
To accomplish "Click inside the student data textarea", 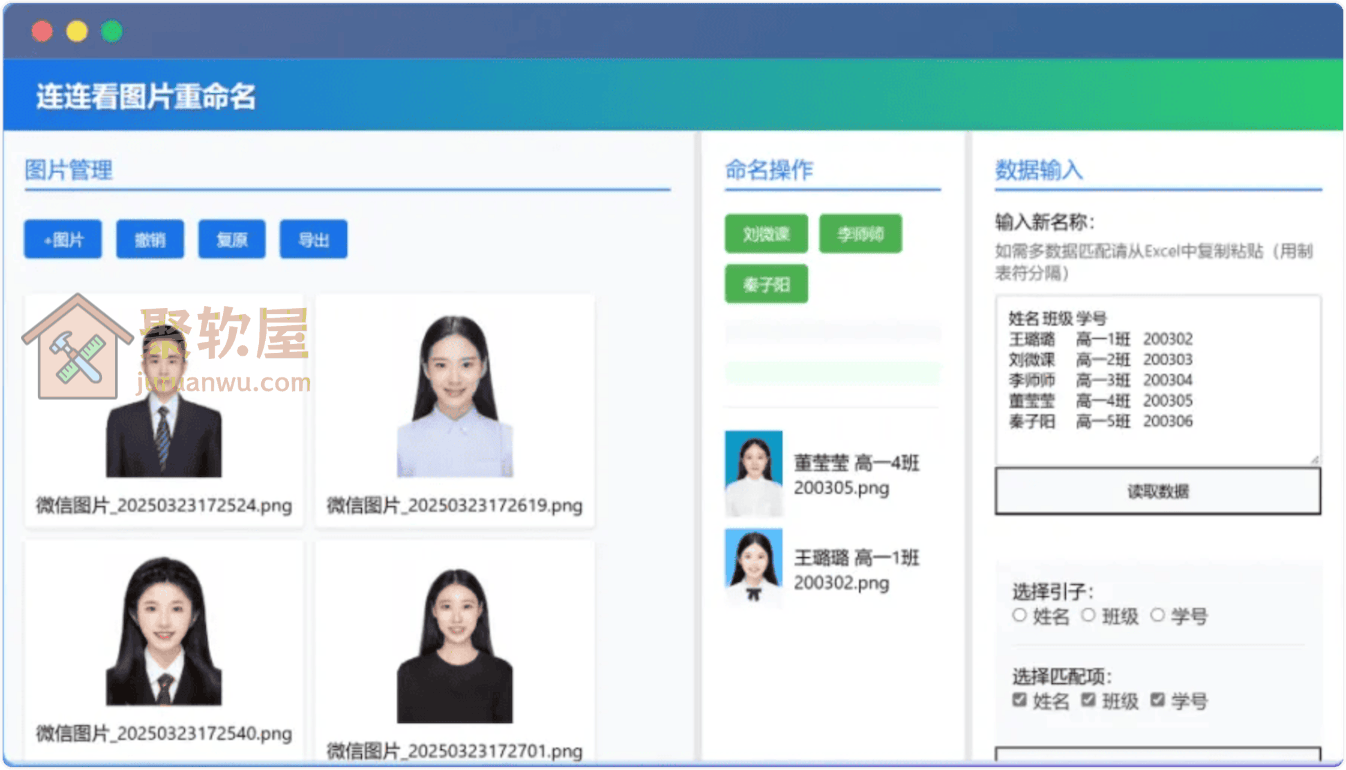I will click(1157, 385).
